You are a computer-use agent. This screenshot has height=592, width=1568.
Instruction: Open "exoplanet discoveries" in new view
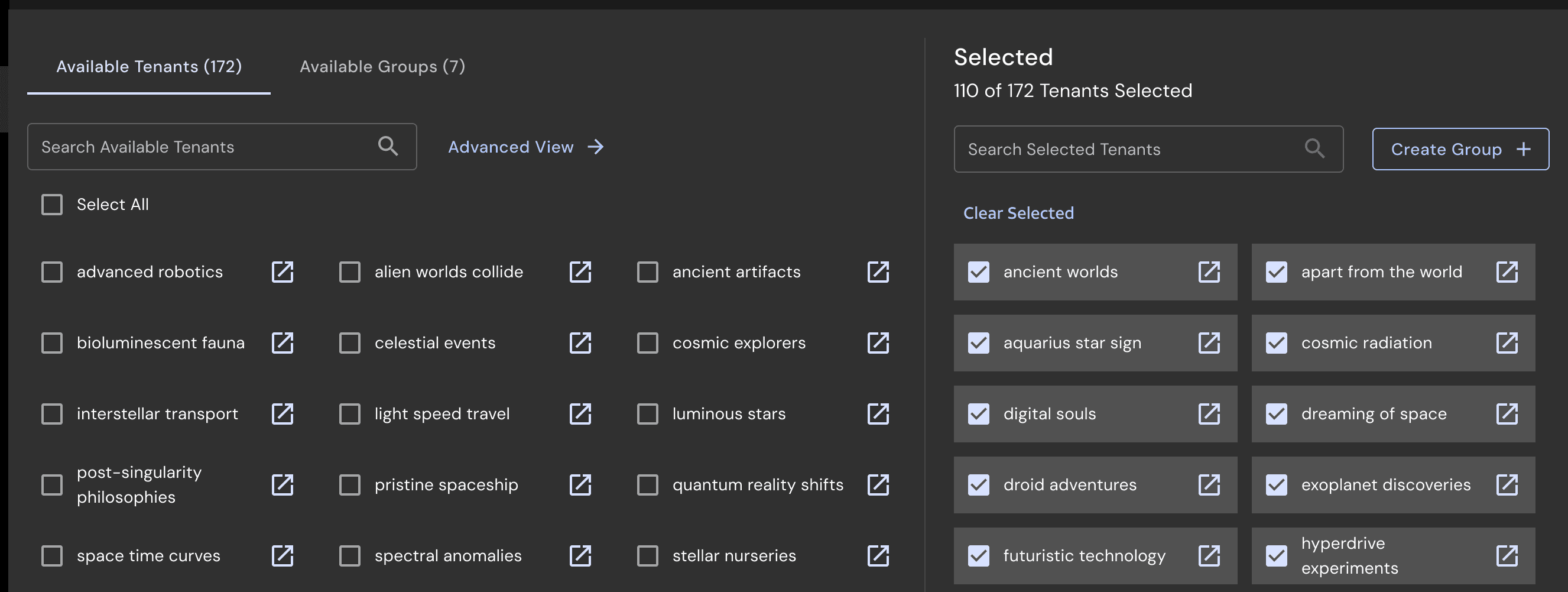point(1507,485)
